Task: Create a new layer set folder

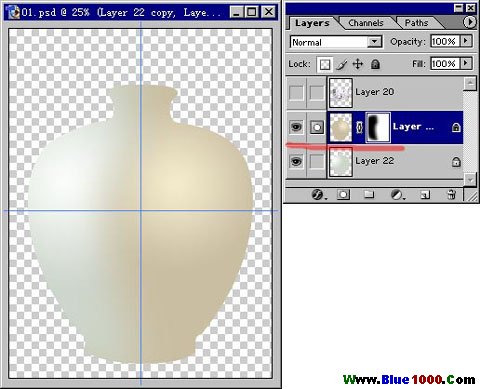Action: pyautogui.click(x=369, y=194)
